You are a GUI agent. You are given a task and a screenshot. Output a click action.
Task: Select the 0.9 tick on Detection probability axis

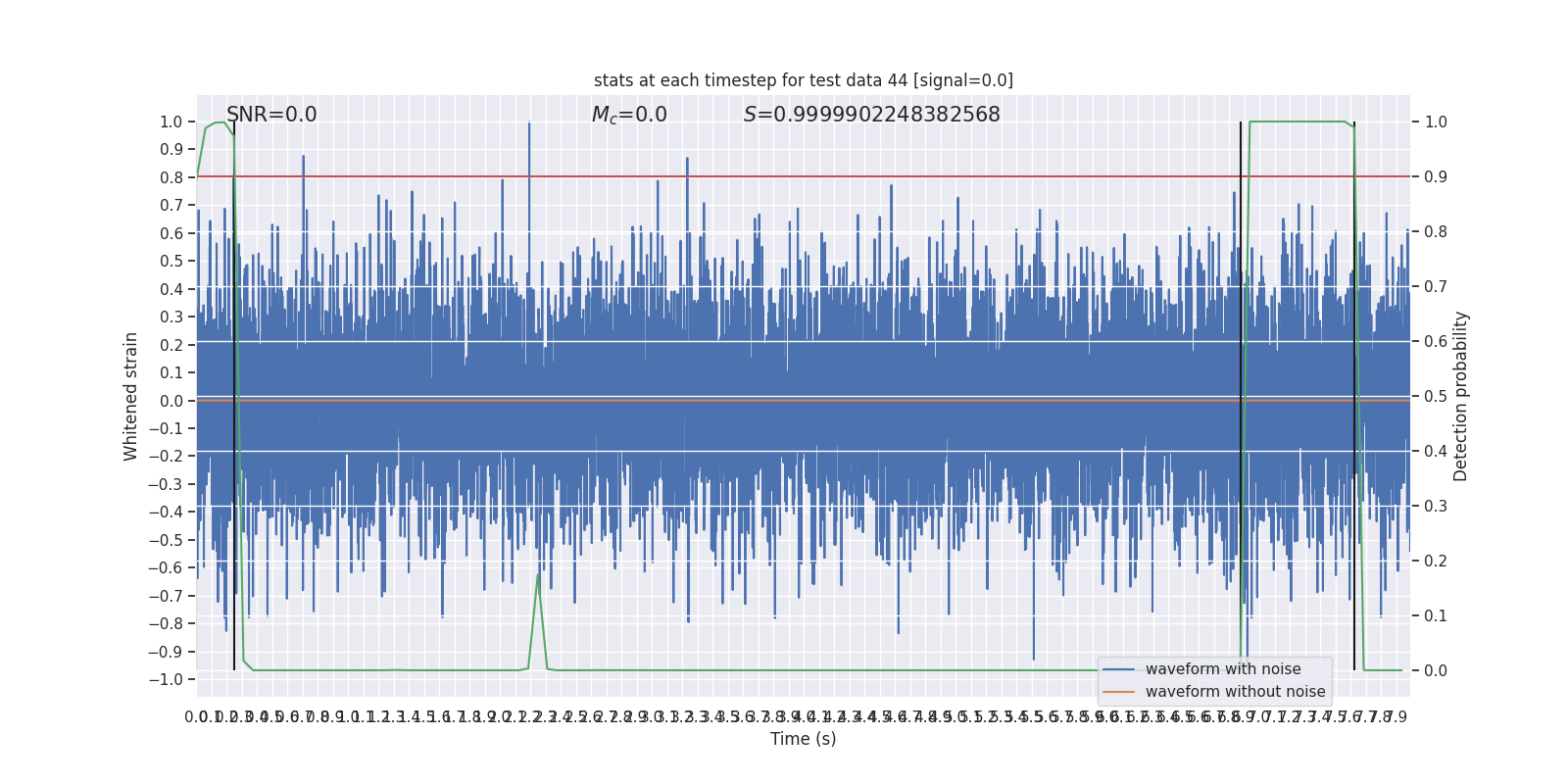point(1436,176)
